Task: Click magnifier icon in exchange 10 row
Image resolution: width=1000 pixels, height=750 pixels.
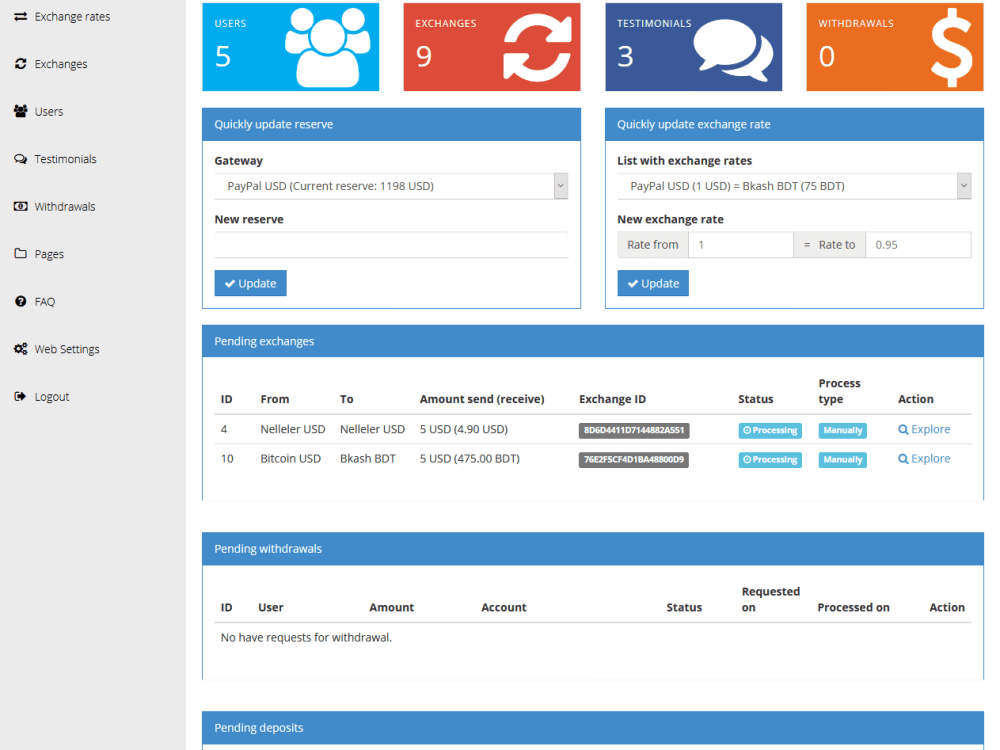Action: (903, 459)
